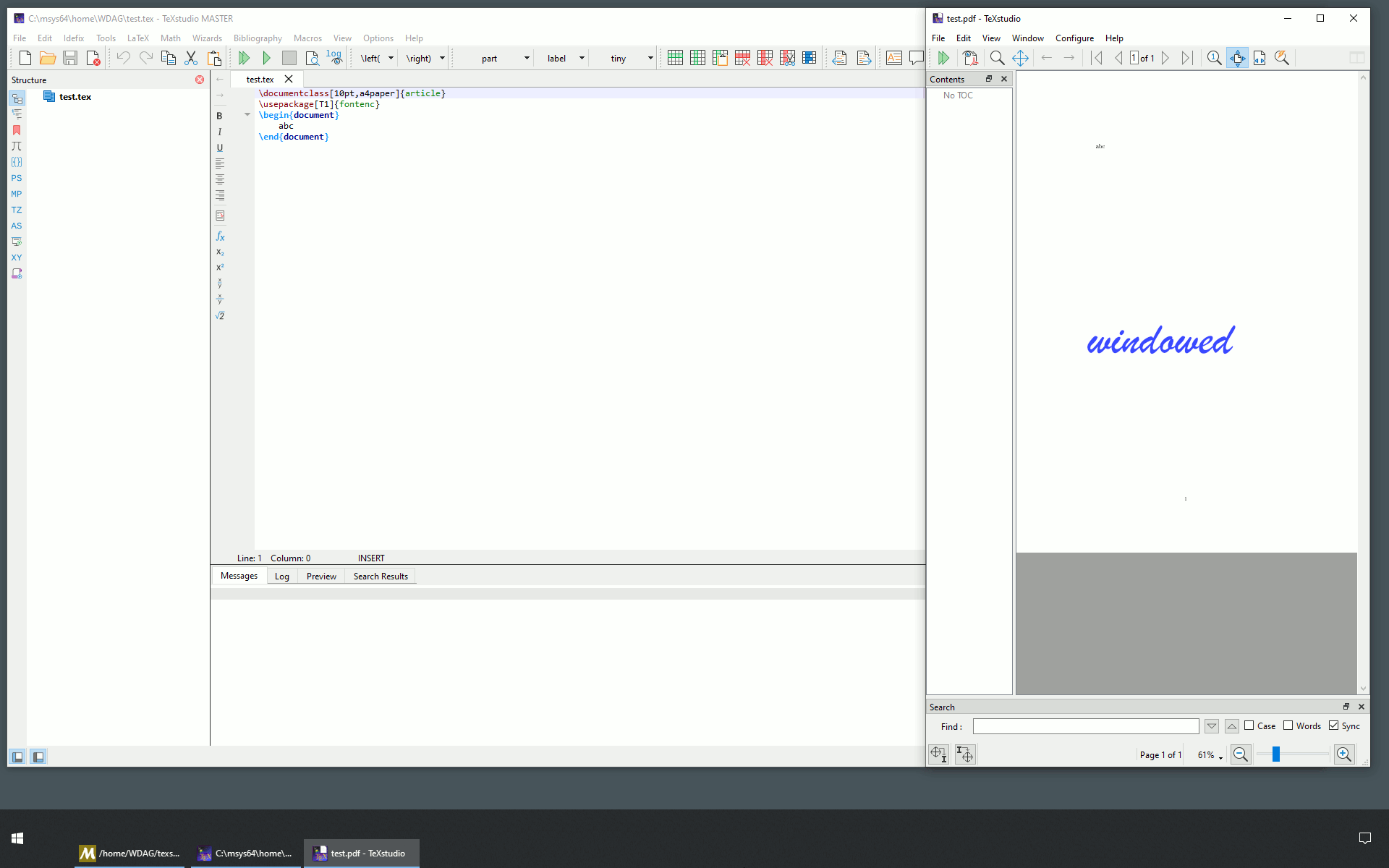Click the scroll hand tool in viewer
The image size is (1389, 868).
(1021, 58)
